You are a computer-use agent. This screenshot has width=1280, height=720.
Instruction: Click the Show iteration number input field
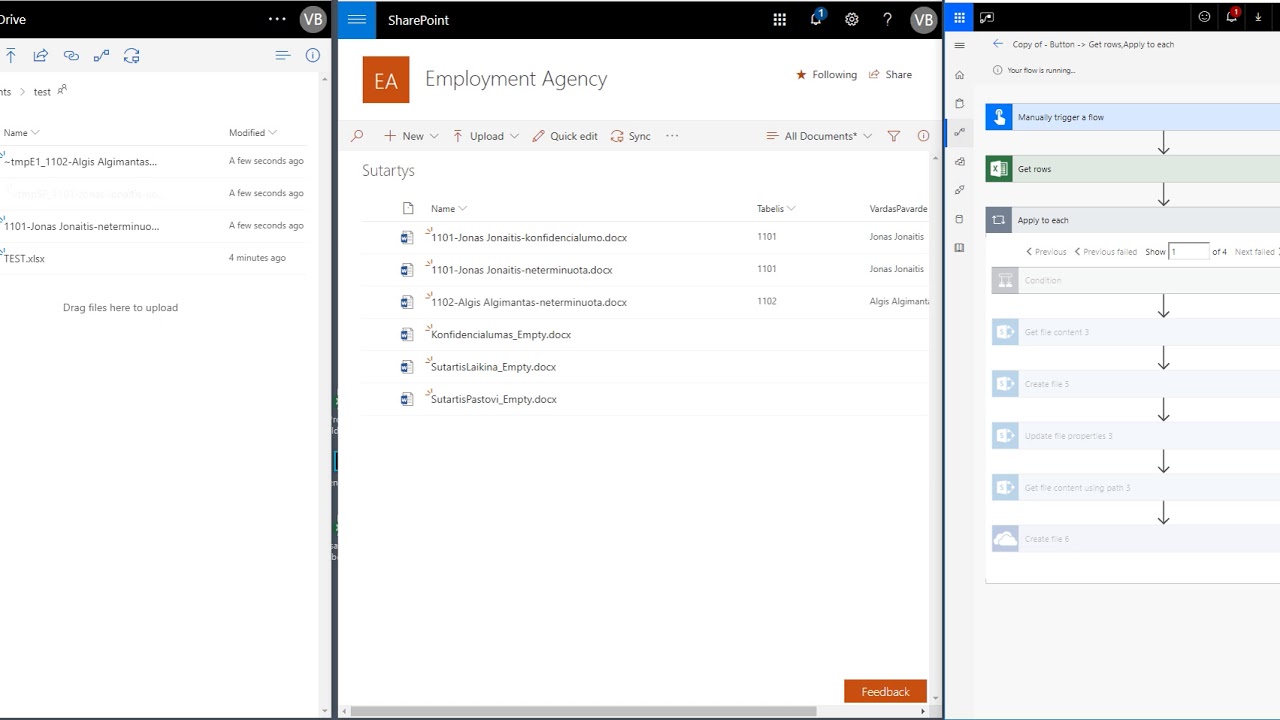tap(1189, 252)
